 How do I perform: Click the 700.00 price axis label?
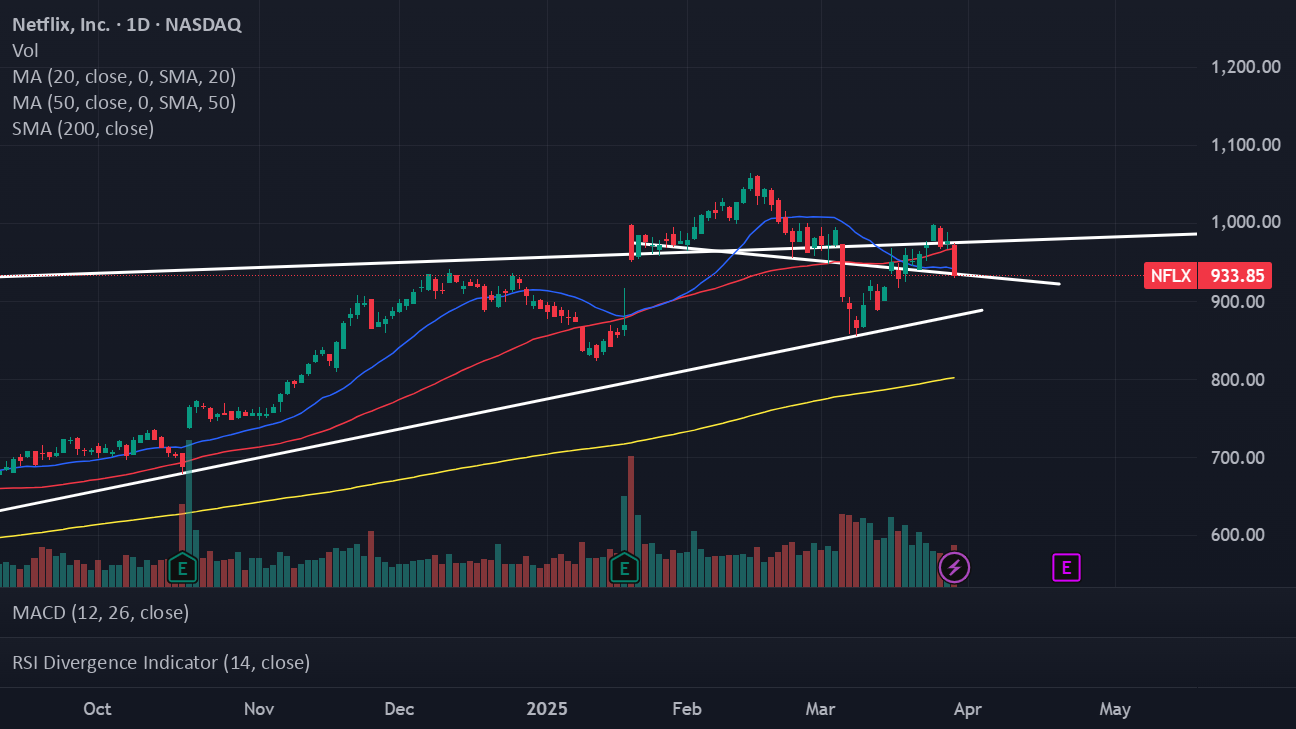click(x=1238, y=458)
